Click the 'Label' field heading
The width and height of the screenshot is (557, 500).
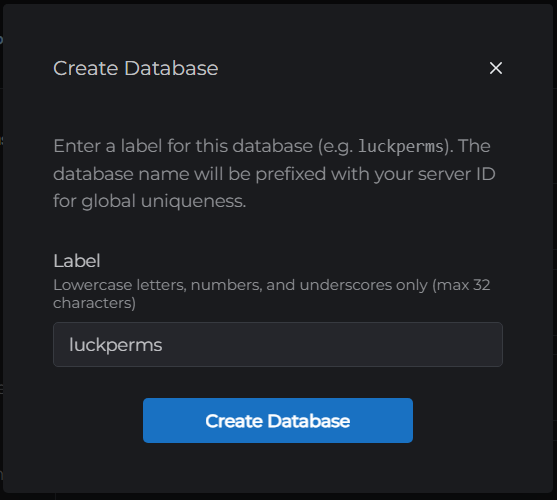coord(77,261)
